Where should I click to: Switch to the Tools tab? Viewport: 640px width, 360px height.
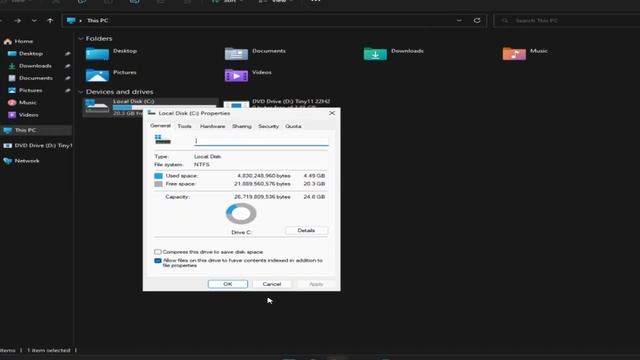point(184,127)
